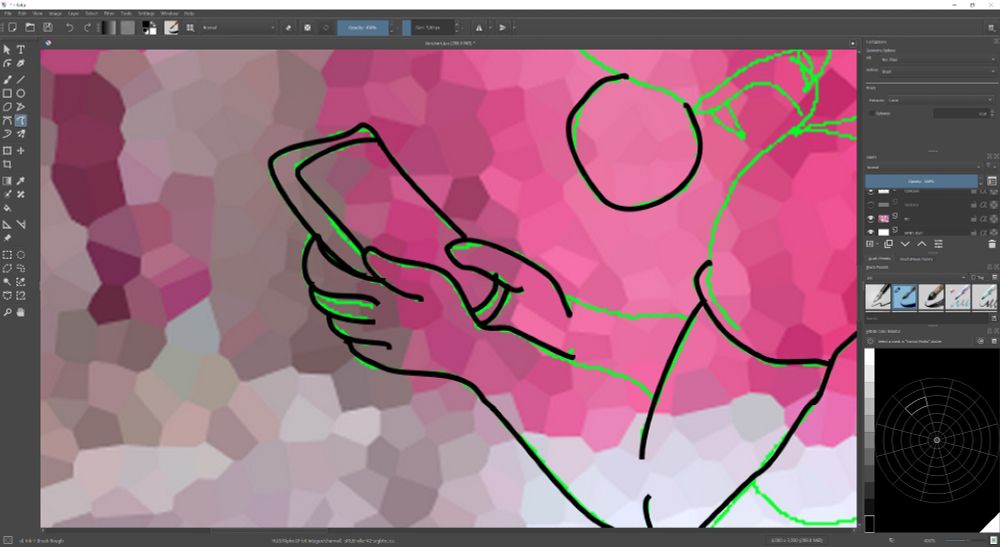The image size is (1000, 547).
Task: Open the Edit menu
Action: pyautogui.click(x=22, y=13)
